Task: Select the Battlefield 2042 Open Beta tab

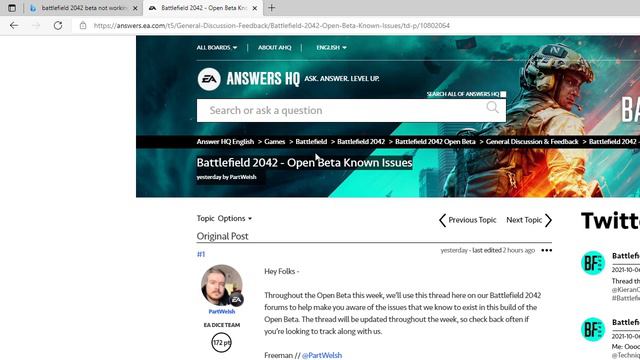Action: (204, 8)
